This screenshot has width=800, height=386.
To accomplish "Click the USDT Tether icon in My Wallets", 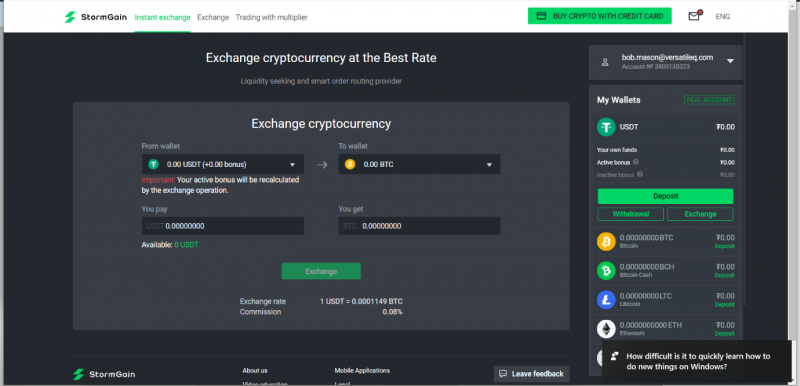I will click(x=606, y=126).
